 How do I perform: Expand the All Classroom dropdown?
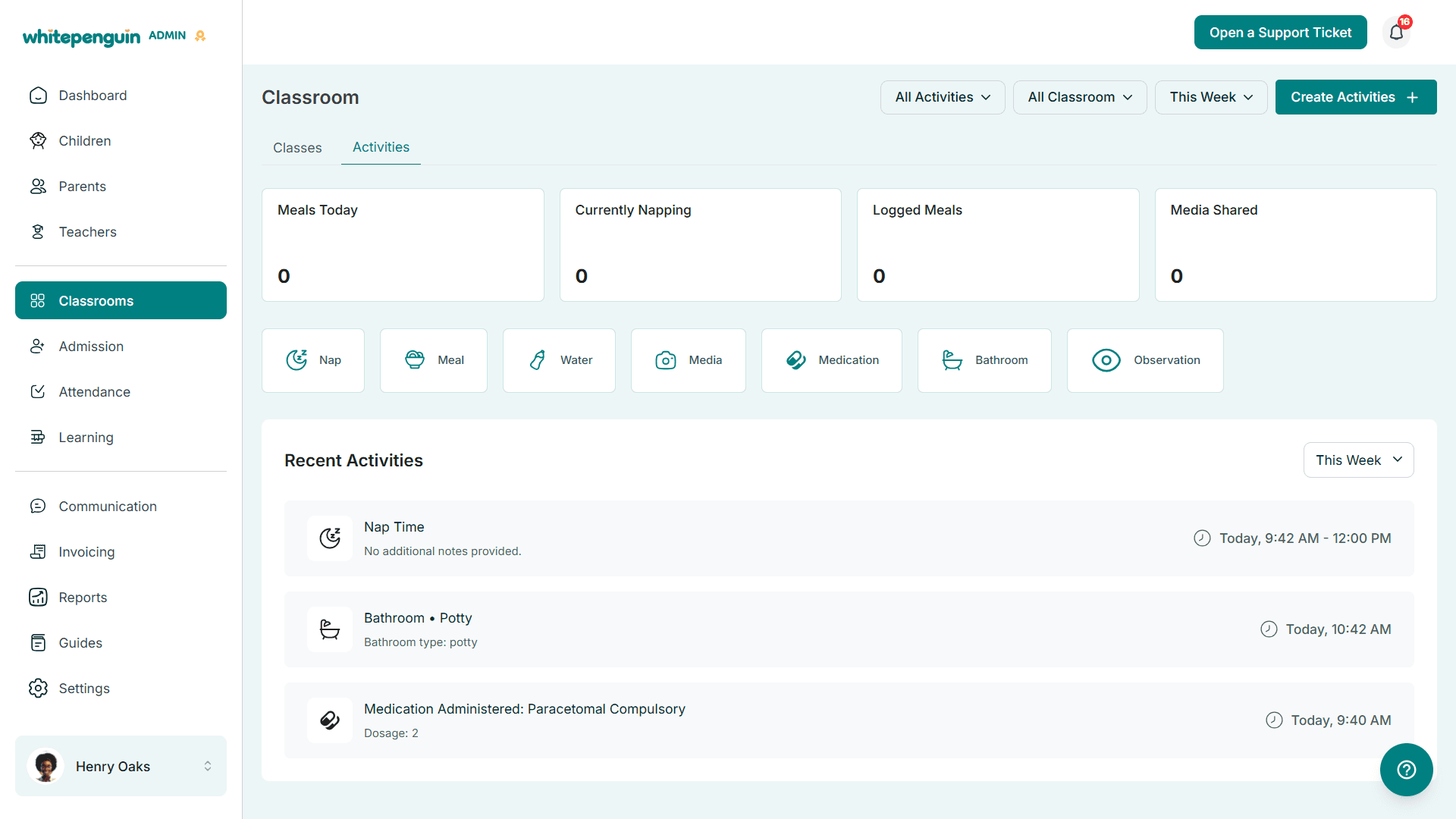1080,97
